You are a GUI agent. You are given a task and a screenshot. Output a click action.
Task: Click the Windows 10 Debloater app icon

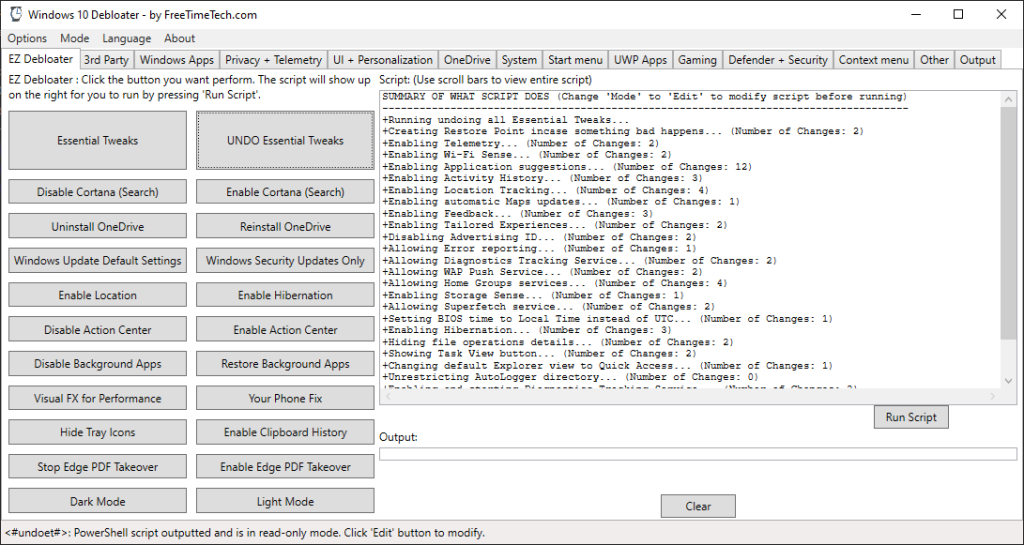(x=16, y=14)
